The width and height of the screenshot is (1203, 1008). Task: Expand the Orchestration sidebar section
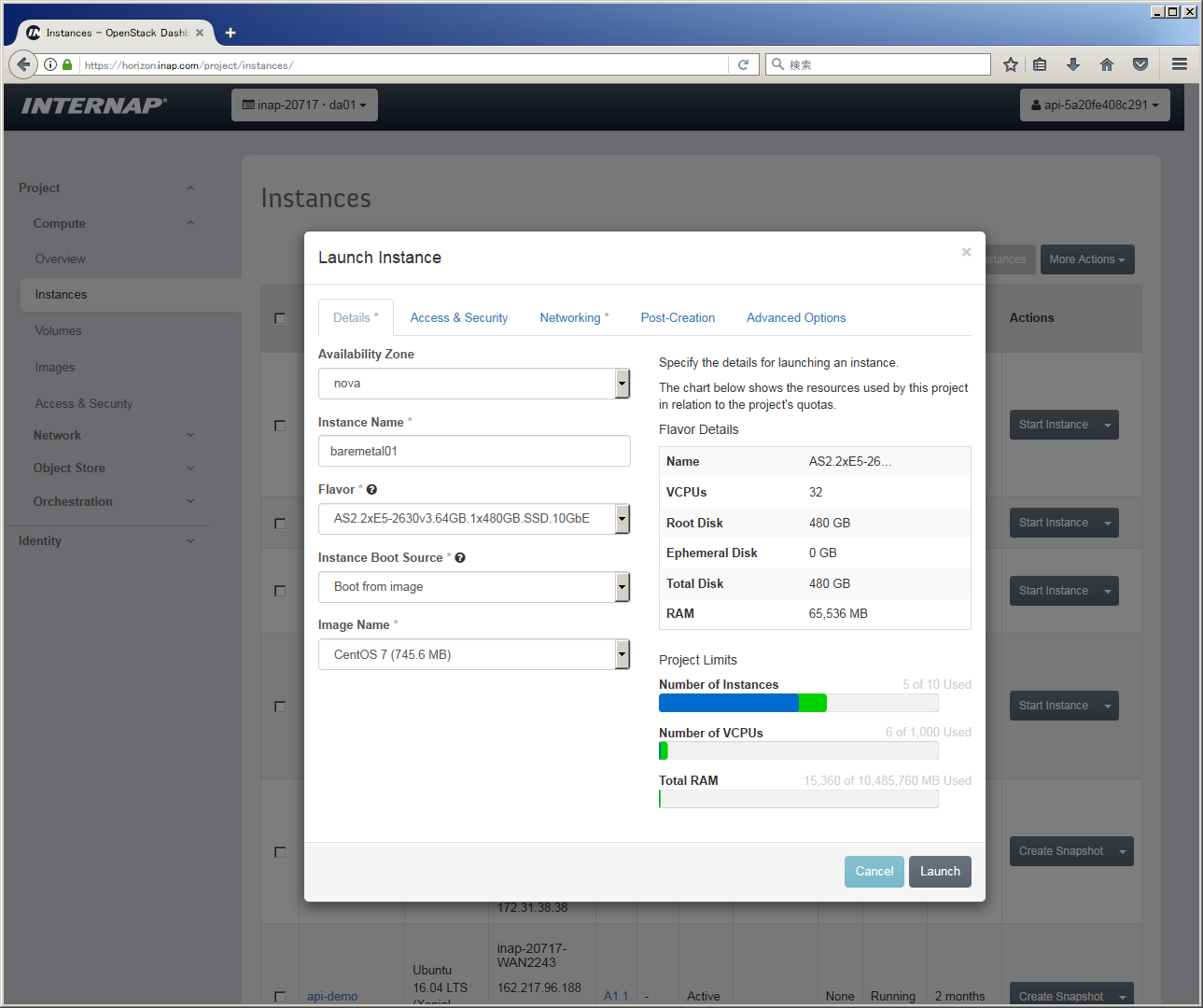114,501
